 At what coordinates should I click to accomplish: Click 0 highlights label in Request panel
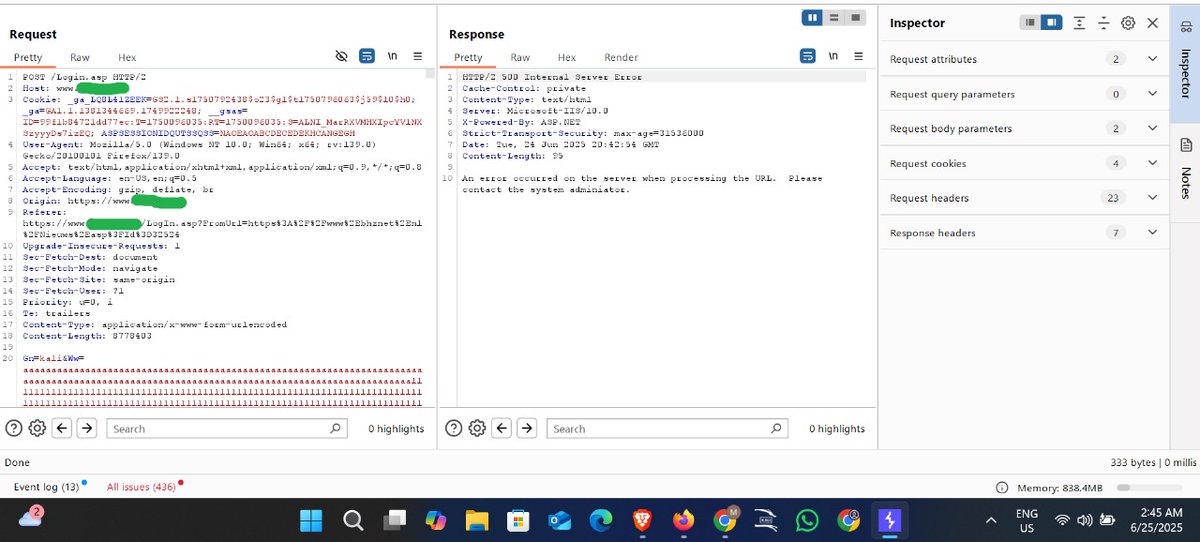tap(396, 429)
